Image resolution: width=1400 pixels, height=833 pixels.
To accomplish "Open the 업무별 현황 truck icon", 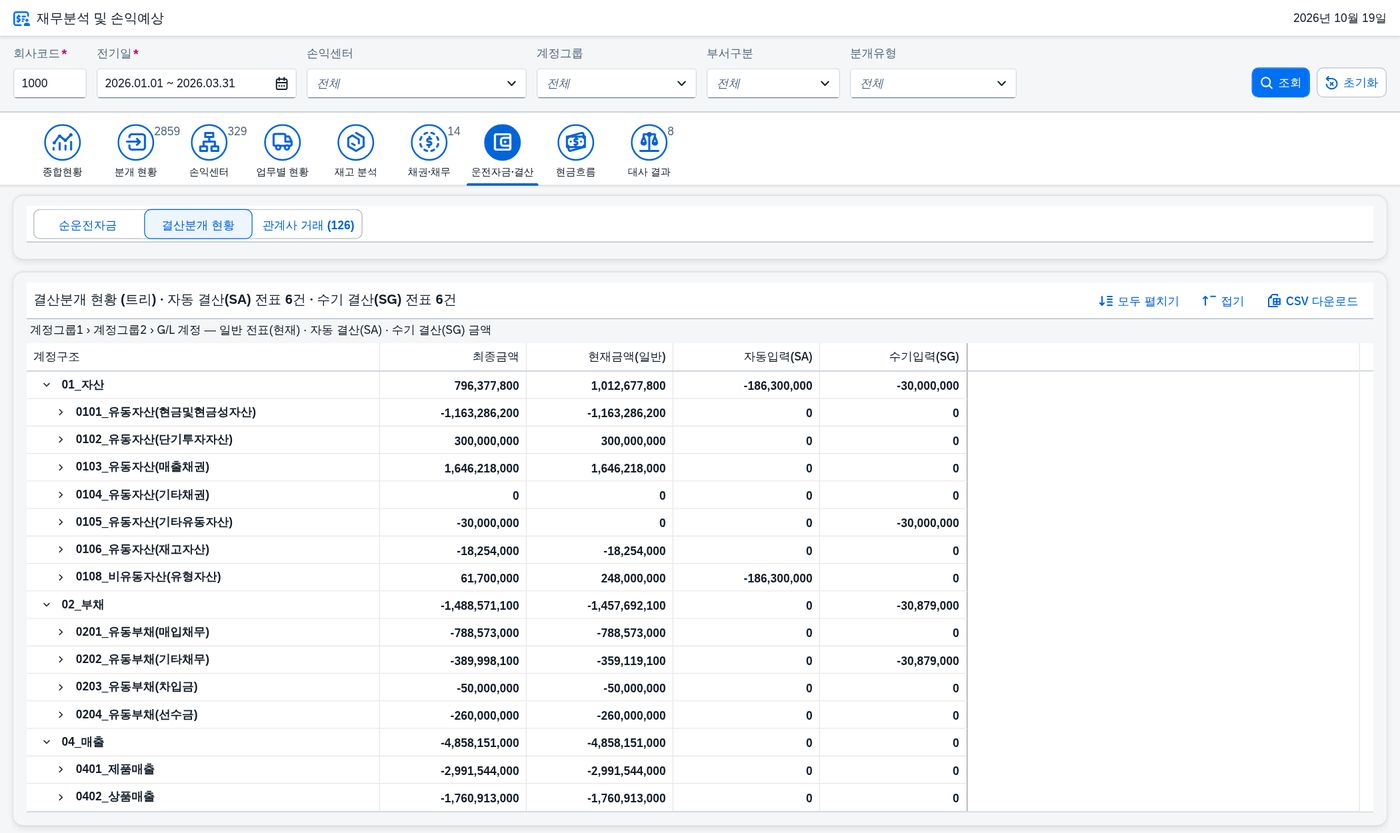I will [282, 142].
